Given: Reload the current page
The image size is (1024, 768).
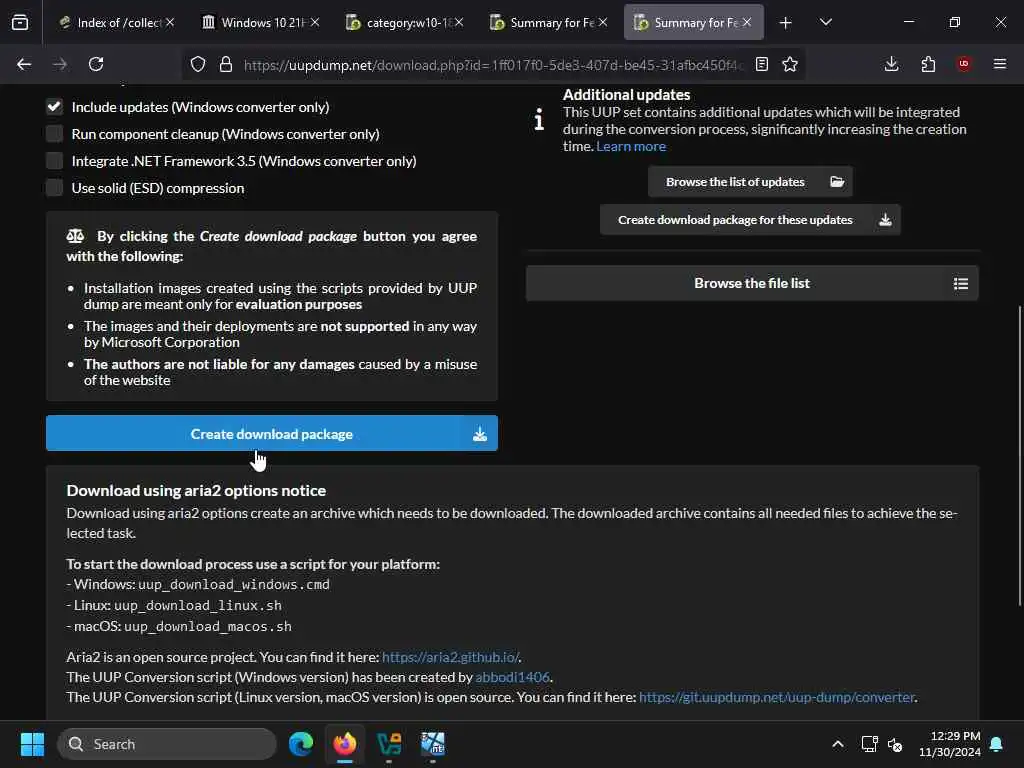Looking at the screenshot, I should point(96,64).
